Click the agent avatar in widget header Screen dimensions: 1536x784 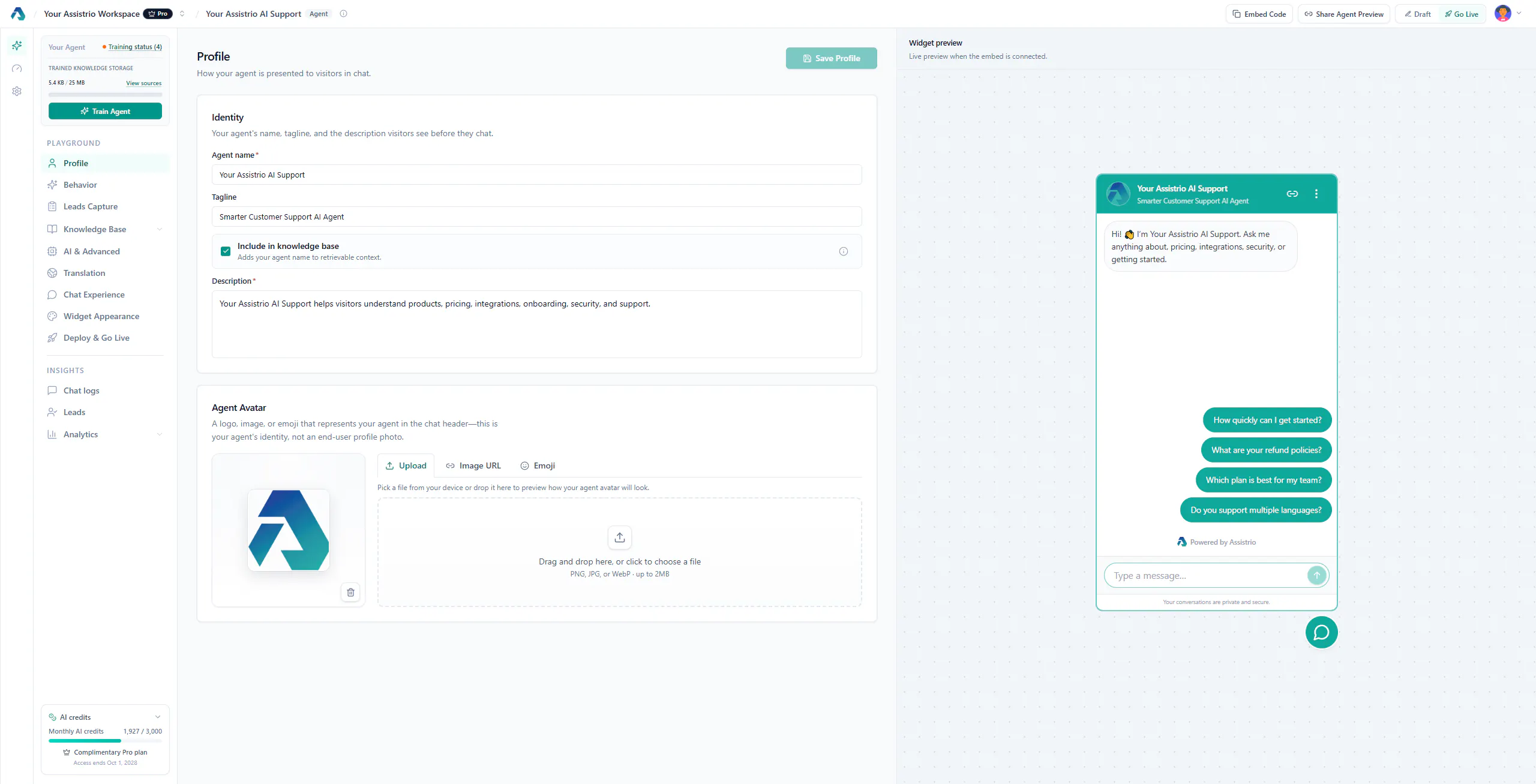click(1118, 194)
